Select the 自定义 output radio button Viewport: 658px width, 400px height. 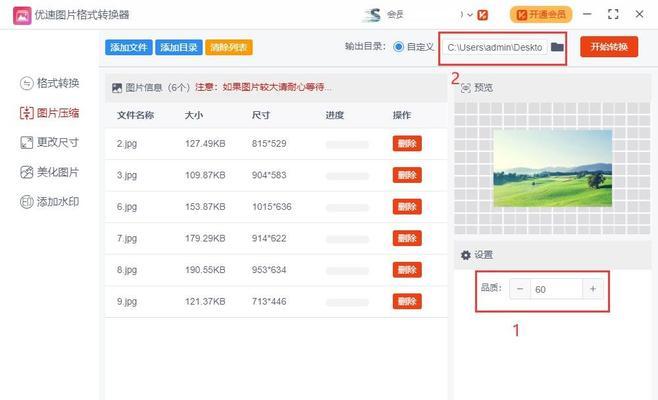pos(398,47)
